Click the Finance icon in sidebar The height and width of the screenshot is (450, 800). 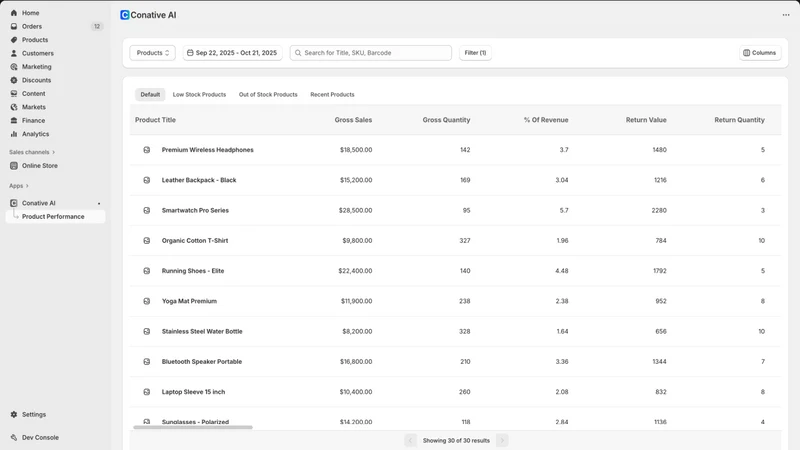14,120
